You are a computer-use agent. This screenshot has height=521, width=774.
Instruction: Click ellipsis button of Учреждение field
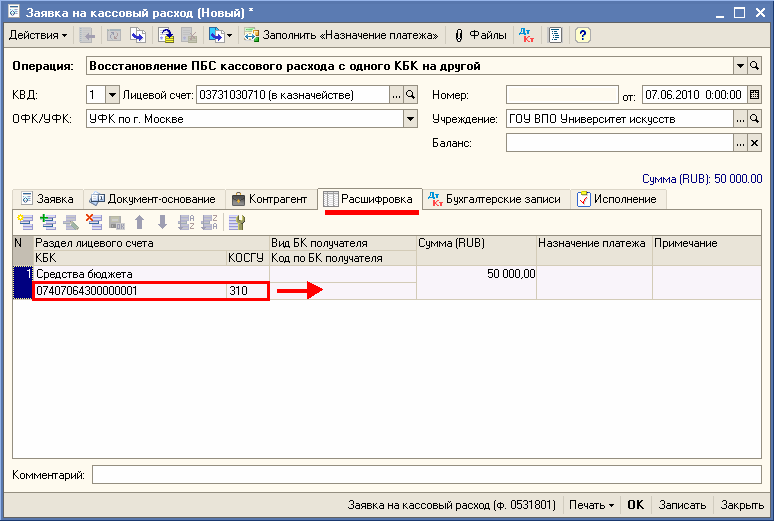pos(740,119)
